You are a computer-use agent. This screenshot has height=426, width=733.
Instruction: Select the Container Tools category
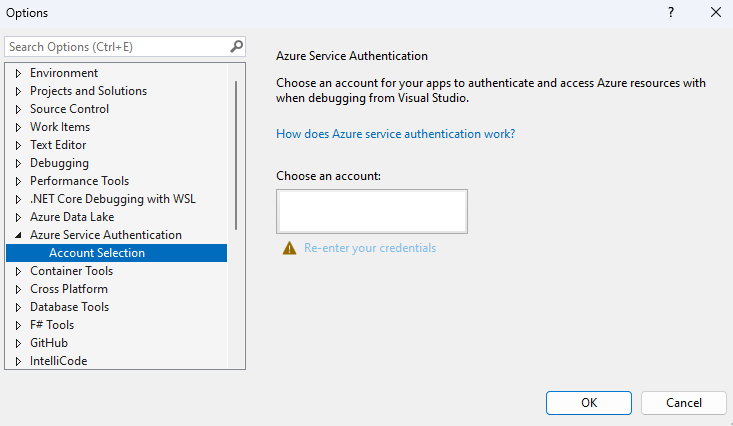pos(71,271)
